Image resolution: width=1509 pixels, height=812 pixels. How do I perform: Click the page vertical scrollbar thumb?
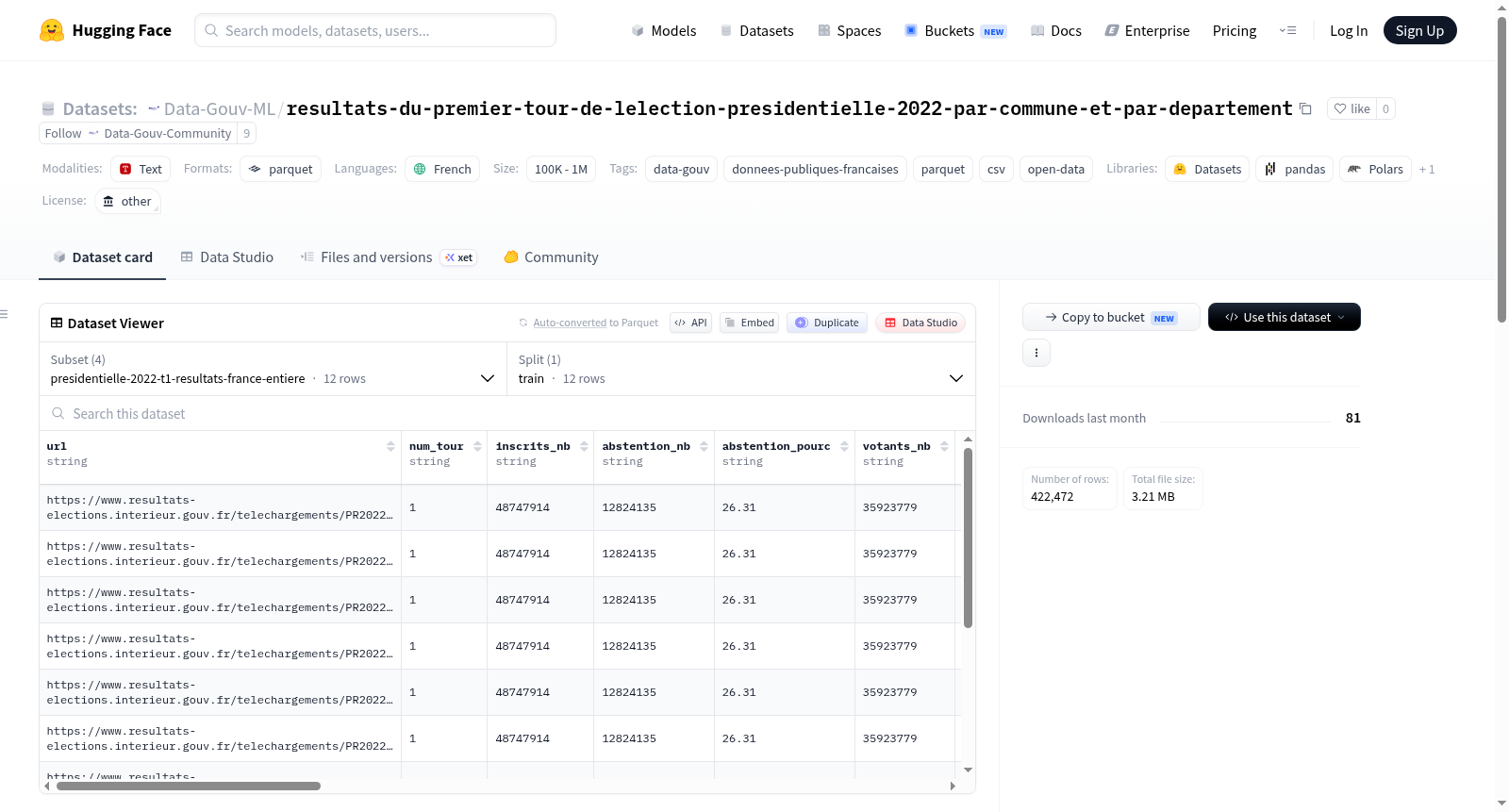[1501, 170]
